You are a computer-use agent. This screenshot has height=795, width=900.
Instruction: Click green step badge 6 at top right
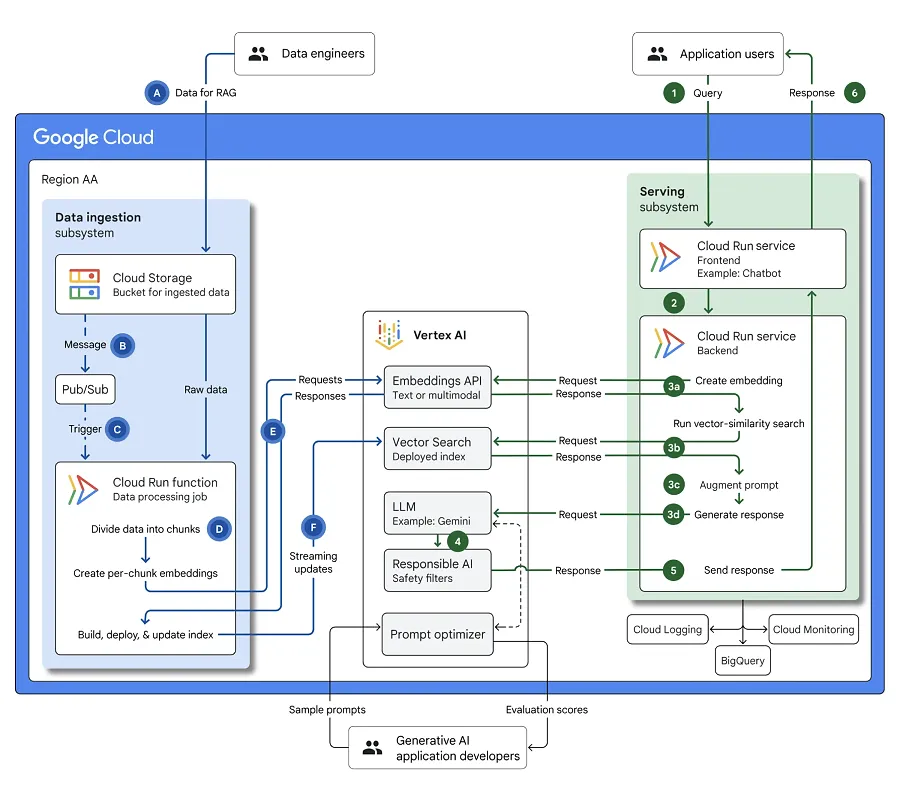click(855, 93)
